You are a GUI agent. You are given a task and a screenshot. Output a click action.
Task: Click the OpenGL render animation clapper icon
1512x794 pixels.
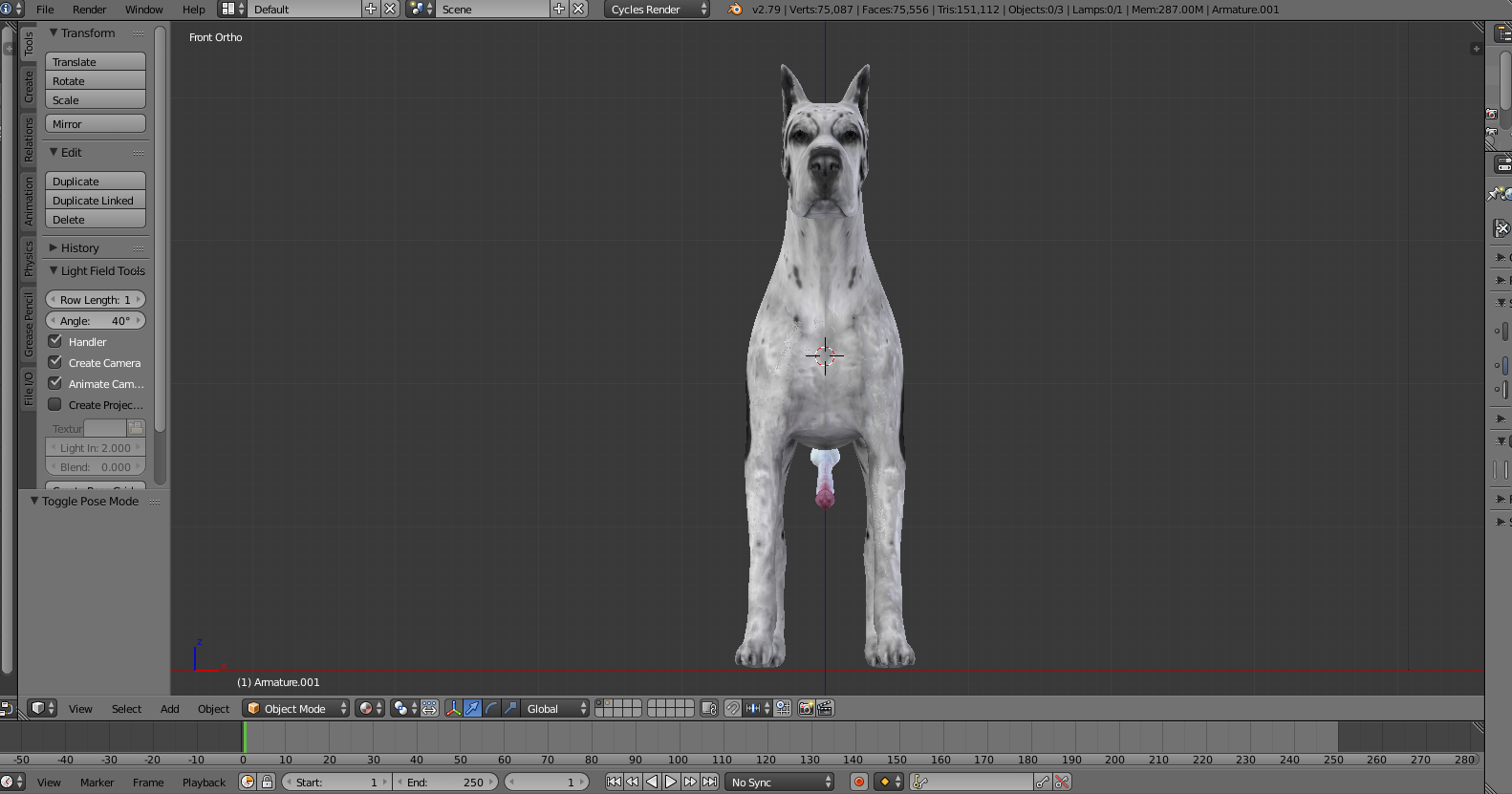click(825, 708)
